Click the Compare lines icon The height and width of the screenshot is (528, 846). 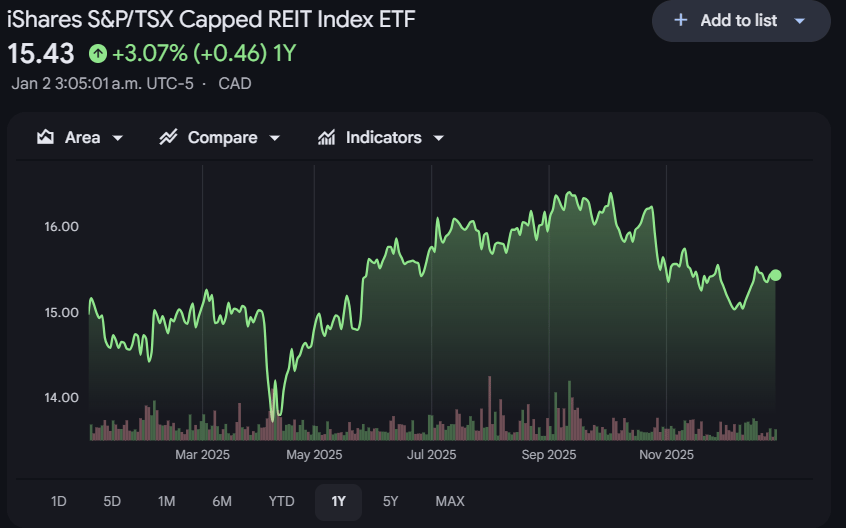point(168,138)
